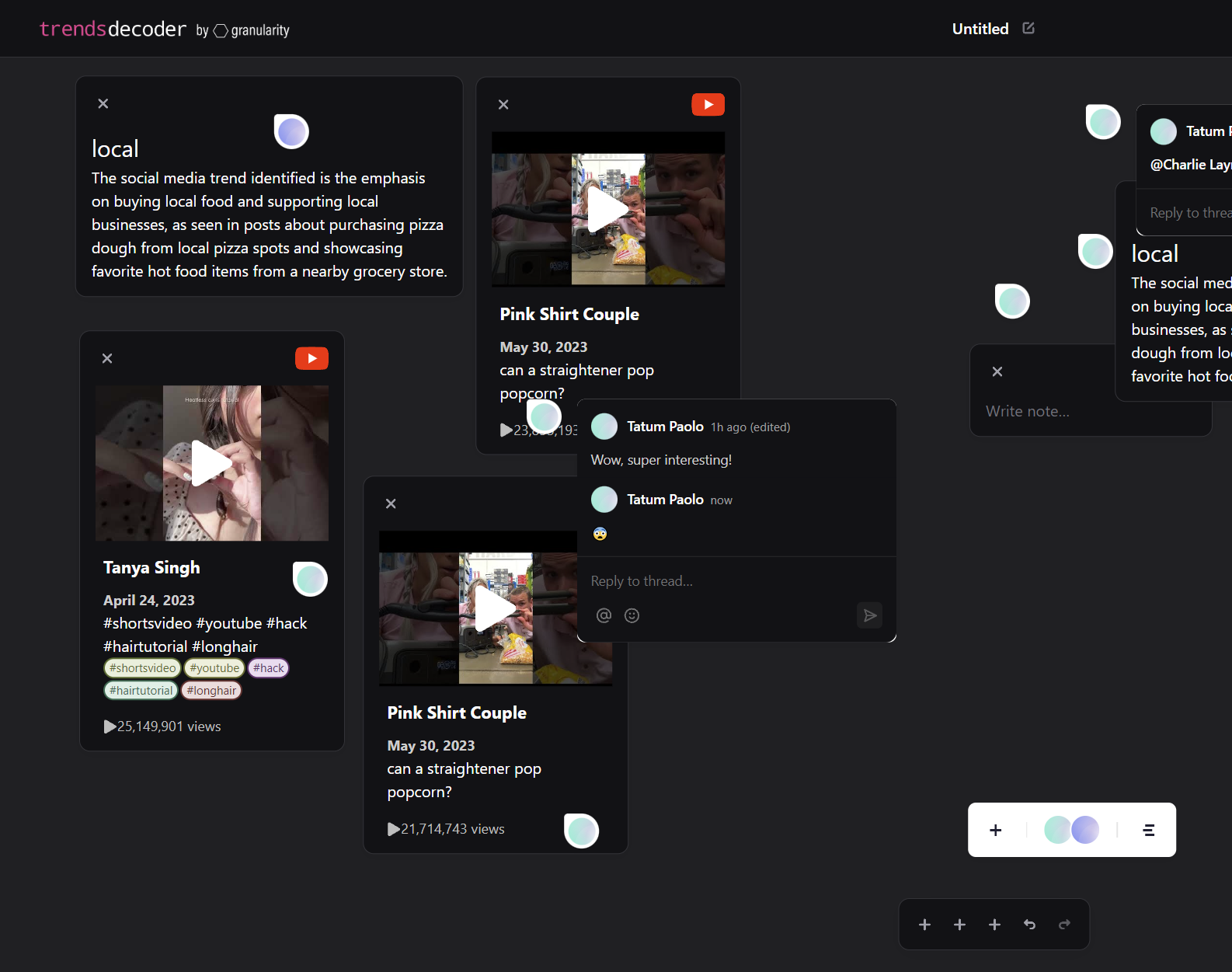1232x972 pixels.
Task: Close the local trend text card
Action: tap(103, 103)
